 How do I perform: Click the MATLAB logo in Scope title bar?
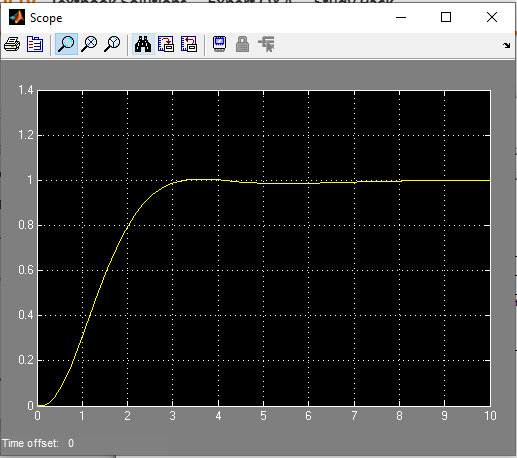17,17
